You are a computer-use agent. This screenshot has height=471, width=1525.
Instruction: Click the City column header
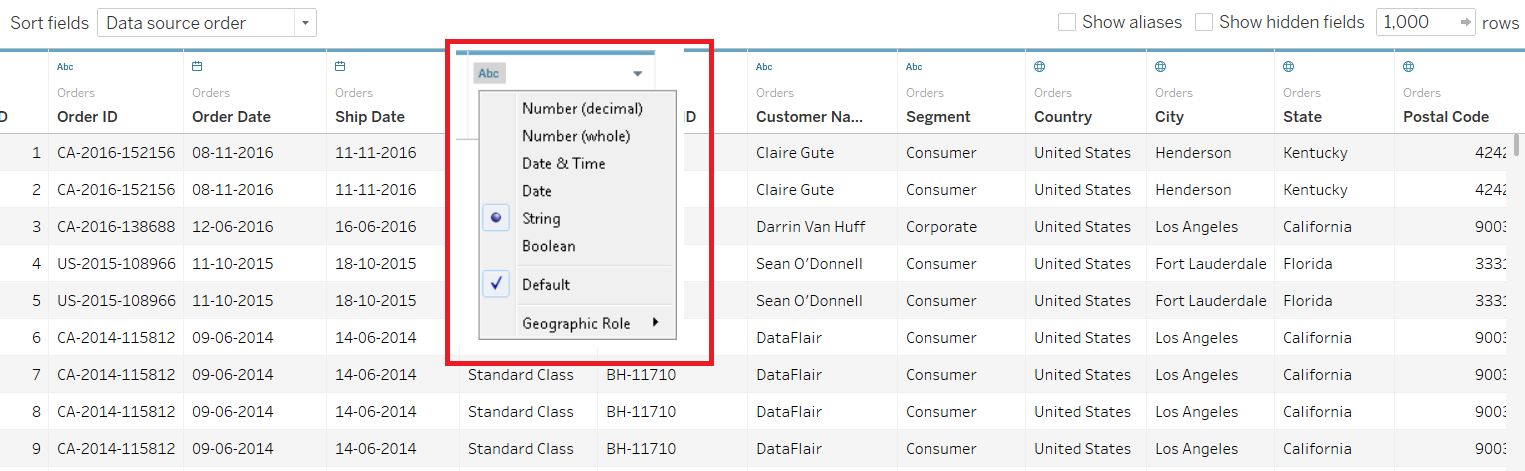(x=1169, y=117)
